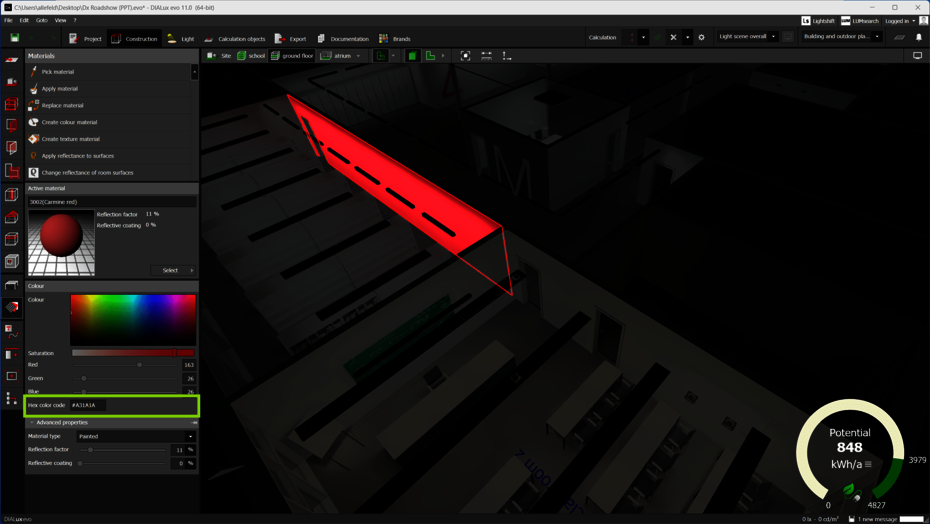
Task: Select the Replace material icon
Action: (x=34, y=105)
